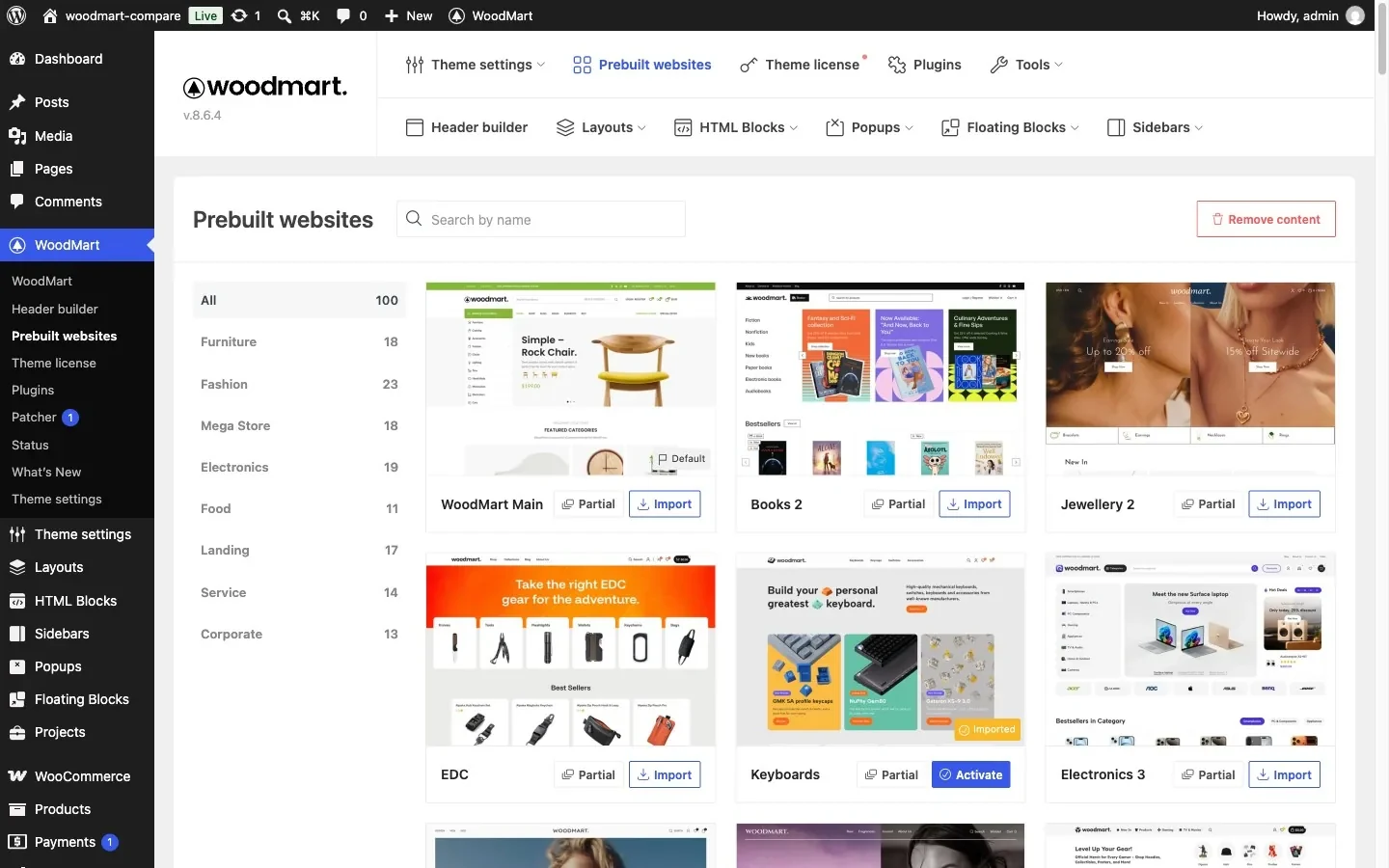Click Partial for EDC demo

pos(588,774)
